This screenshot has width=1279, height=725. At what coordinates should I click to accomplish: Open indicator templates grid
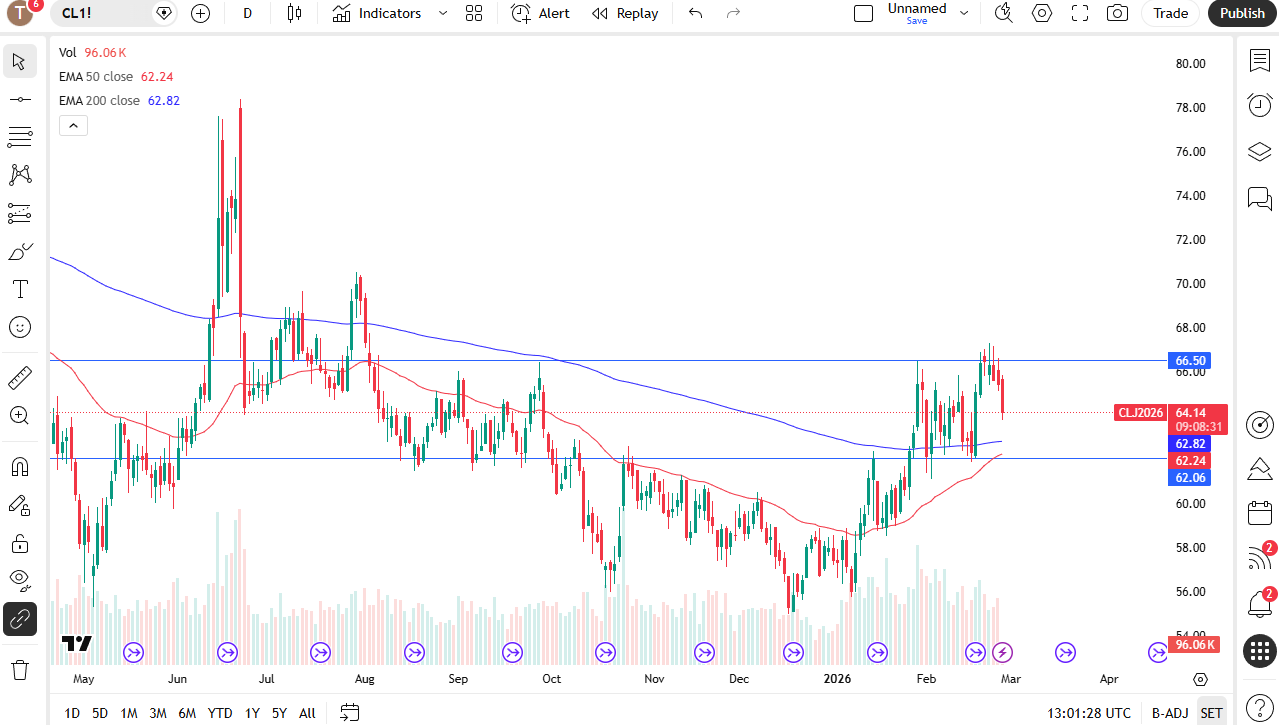click(474, 13)
